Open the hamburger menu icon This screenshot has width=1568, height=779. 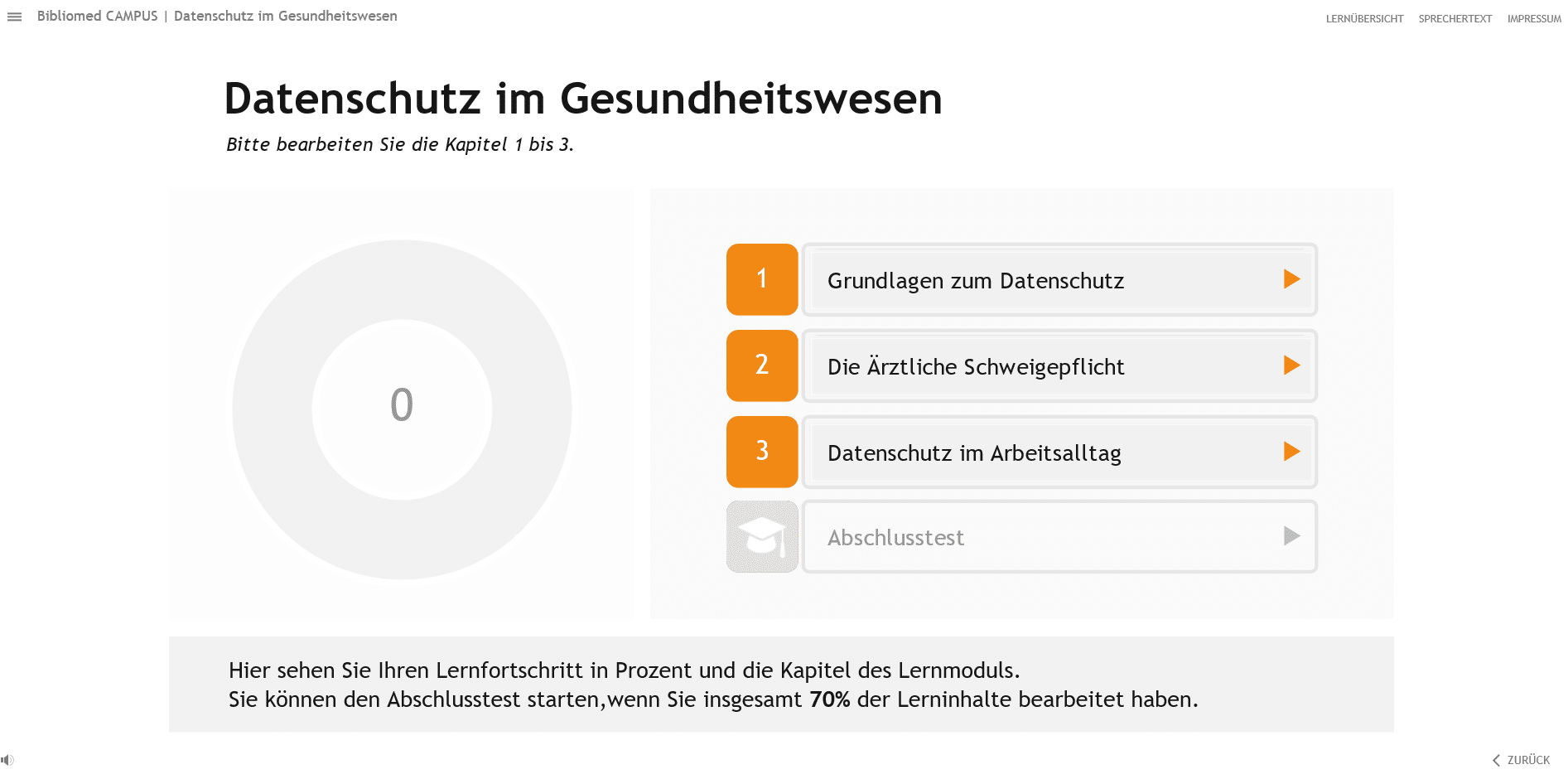(x=14, y=17)
